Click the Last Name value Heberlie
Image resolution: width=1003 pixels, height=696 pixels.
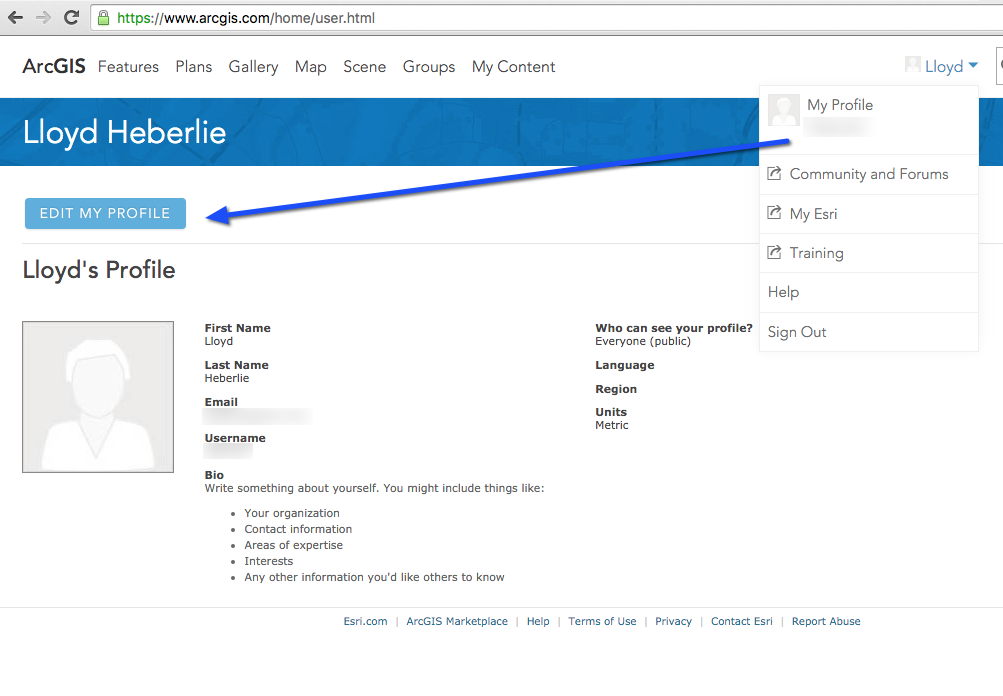(226, 378)
